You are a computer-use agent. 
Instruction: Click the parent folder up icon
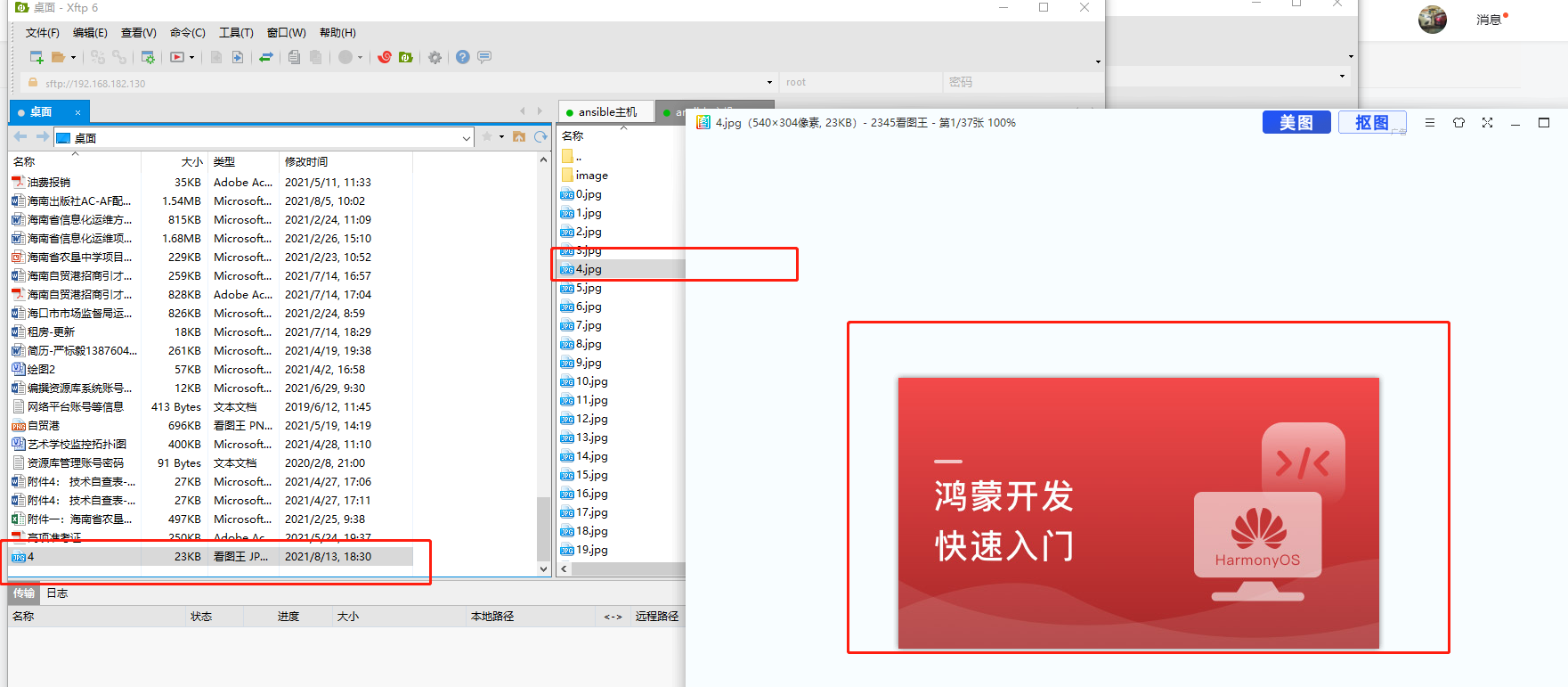(519, 137)
